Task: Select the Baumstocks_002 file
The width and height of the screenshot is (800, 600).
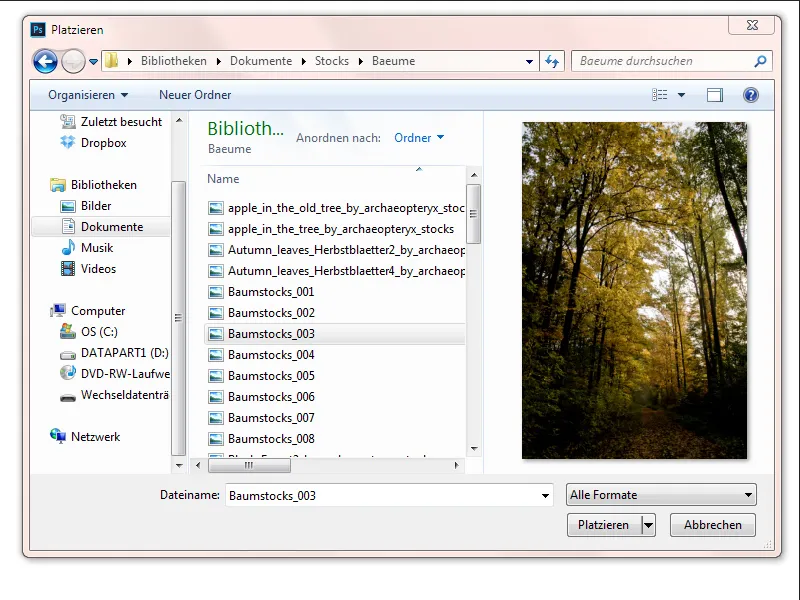Action: point(261,313)
